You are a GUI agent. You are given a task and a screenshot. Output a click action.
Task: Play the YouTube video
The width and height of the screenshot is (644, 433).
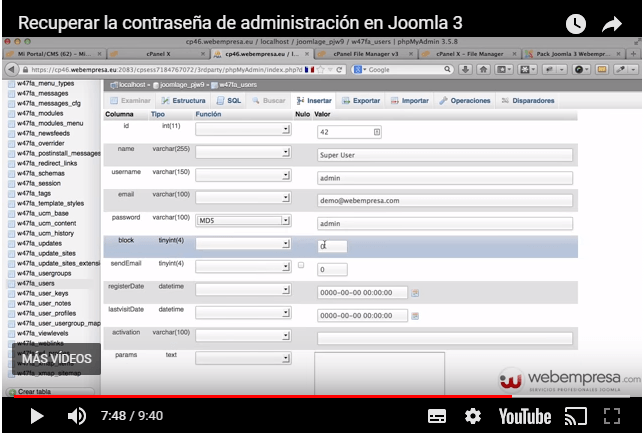pos(37,416)
